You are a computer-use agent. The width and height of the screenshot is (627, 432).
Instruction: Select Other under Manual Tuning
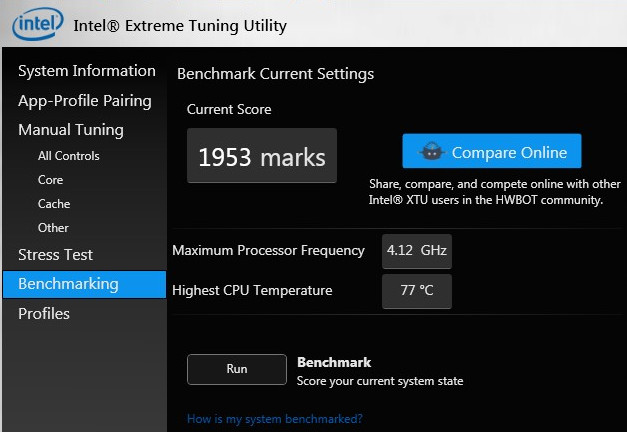pyautogui.click(x=53, y=228)
